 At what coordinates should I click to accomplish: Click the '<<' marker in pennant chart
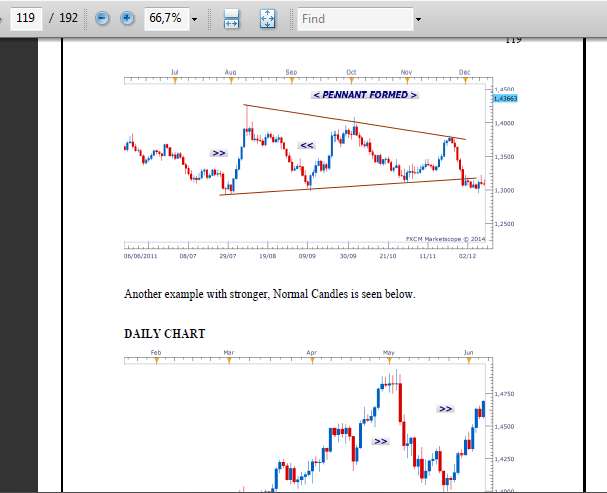click(x=307, y=145)
